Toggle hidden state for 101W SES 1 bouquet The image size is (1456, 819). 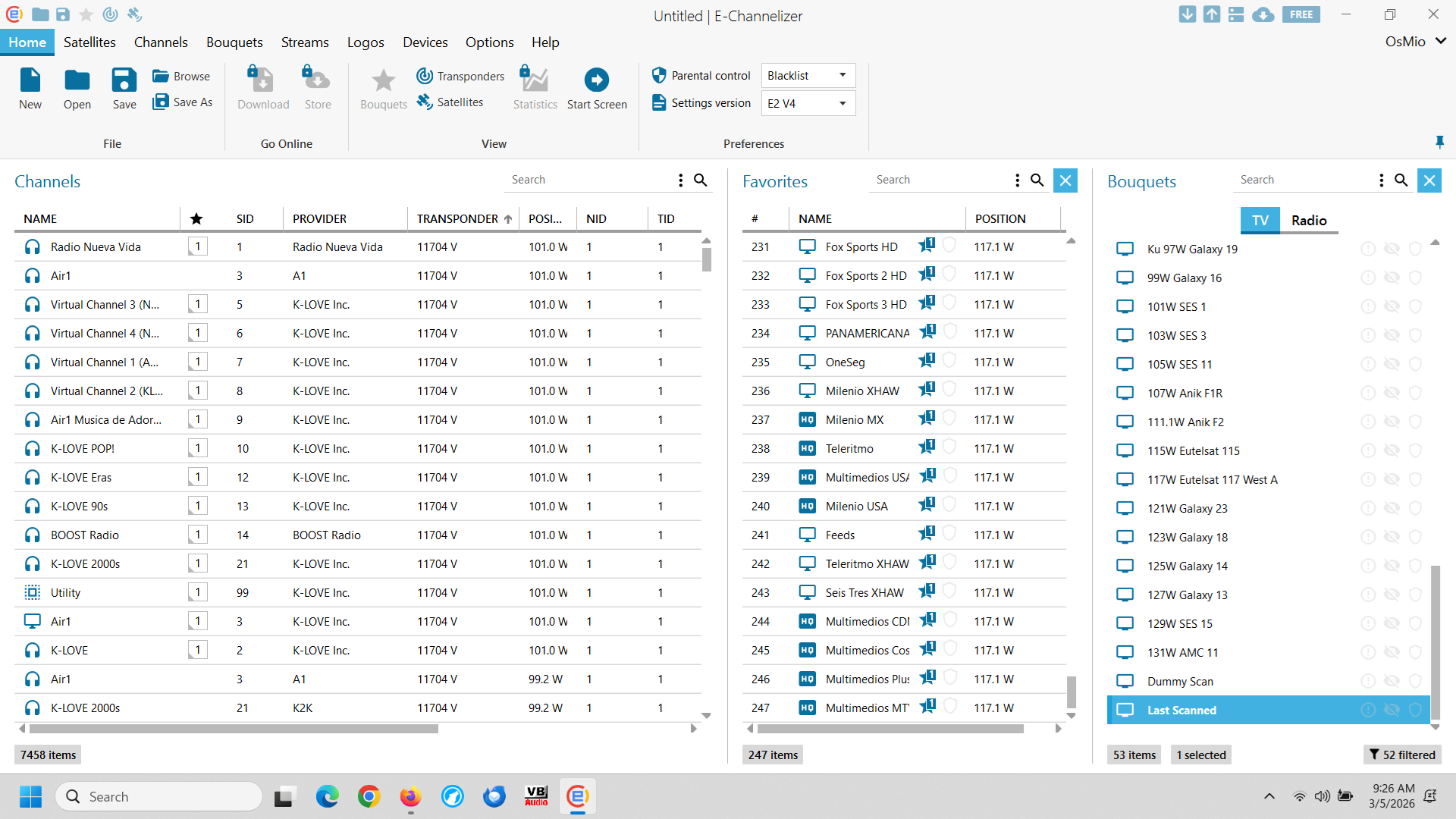click(x=1392, y=306)
